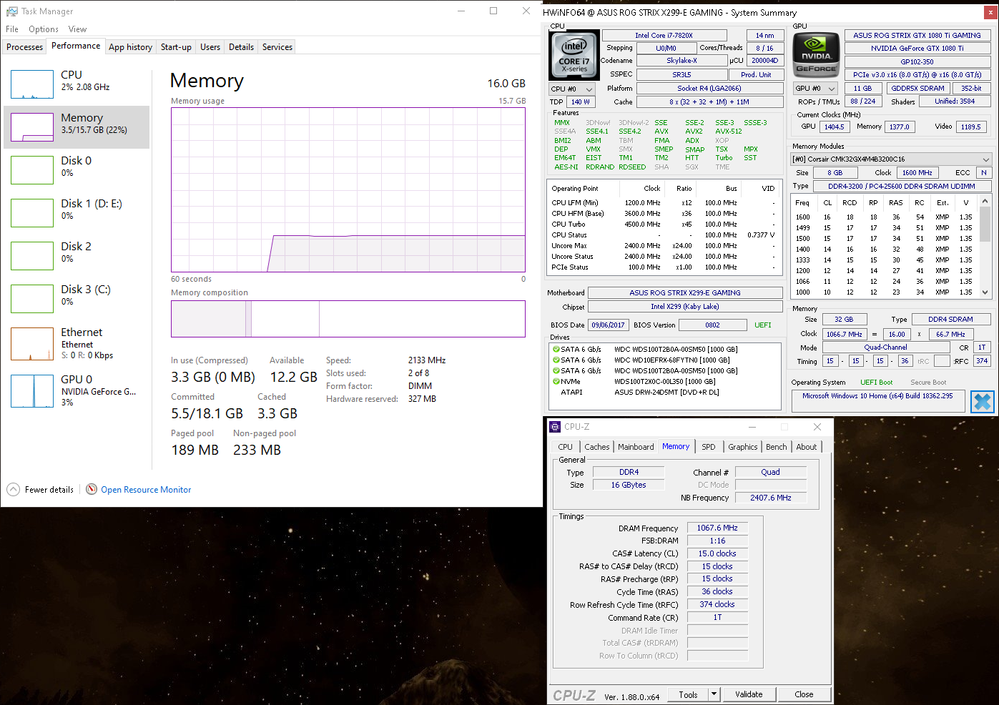This screenshot has height=705, width=999.
Task: Open Resource Monitor link
Action: pyautogui.click(x=146, y=490)
